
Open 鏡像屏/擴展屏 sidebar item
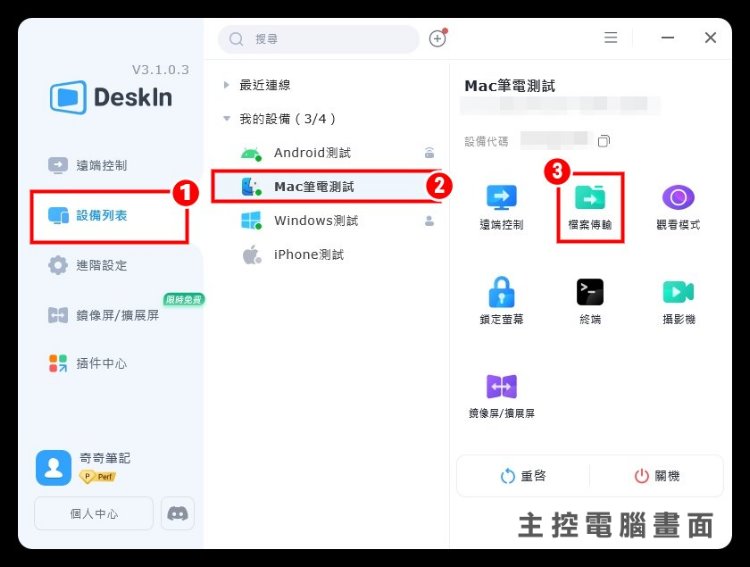pyautogui.click(x=103, y=315)
